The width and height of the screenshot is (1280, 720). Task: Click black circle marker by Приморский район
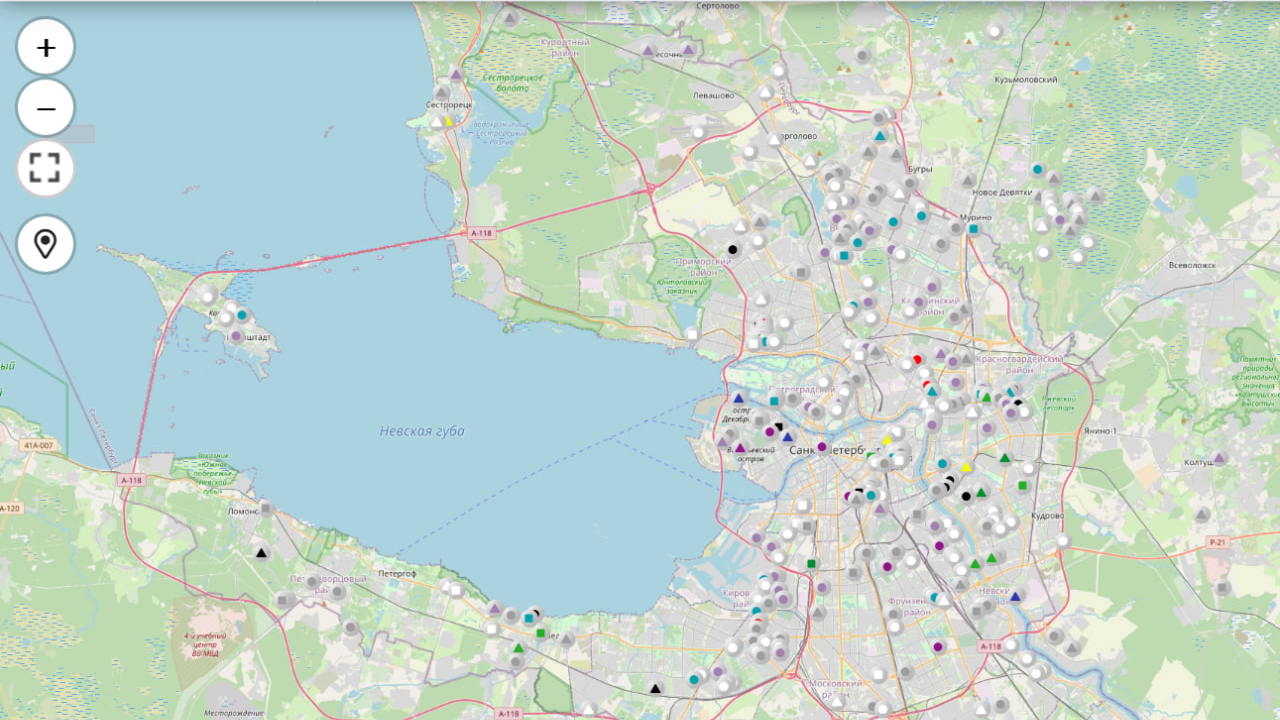733,249
